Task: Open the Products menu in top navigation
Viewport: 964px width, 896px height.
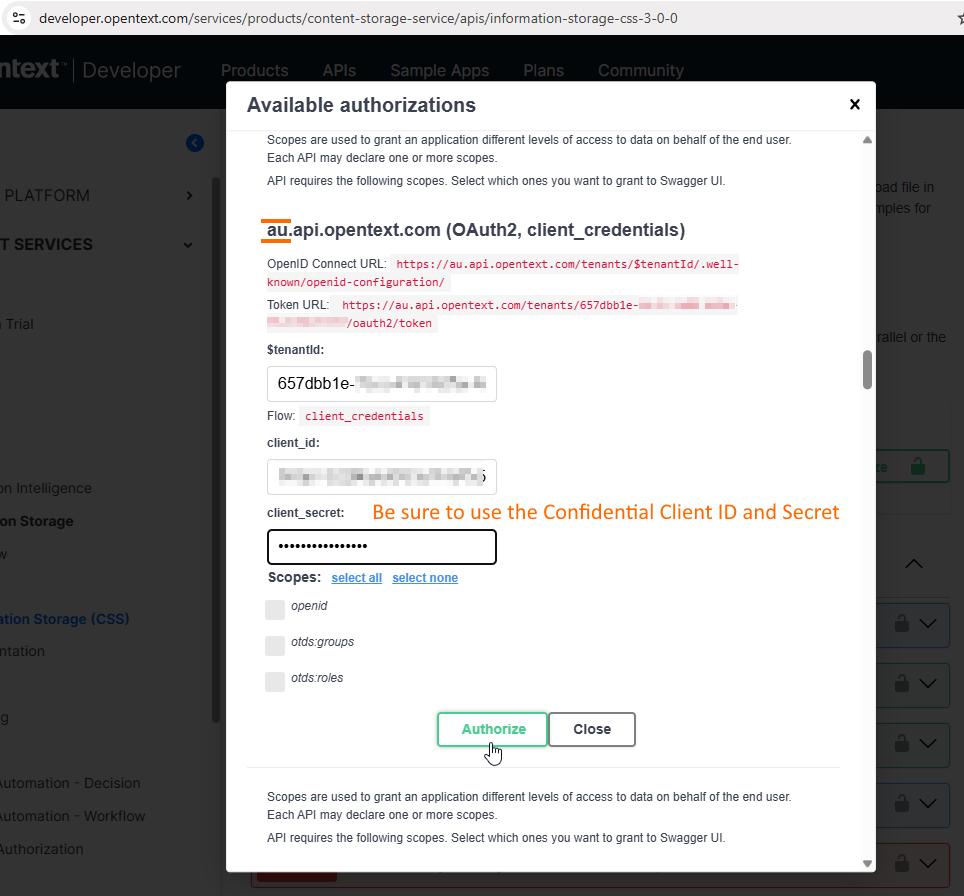Action: 255,71
